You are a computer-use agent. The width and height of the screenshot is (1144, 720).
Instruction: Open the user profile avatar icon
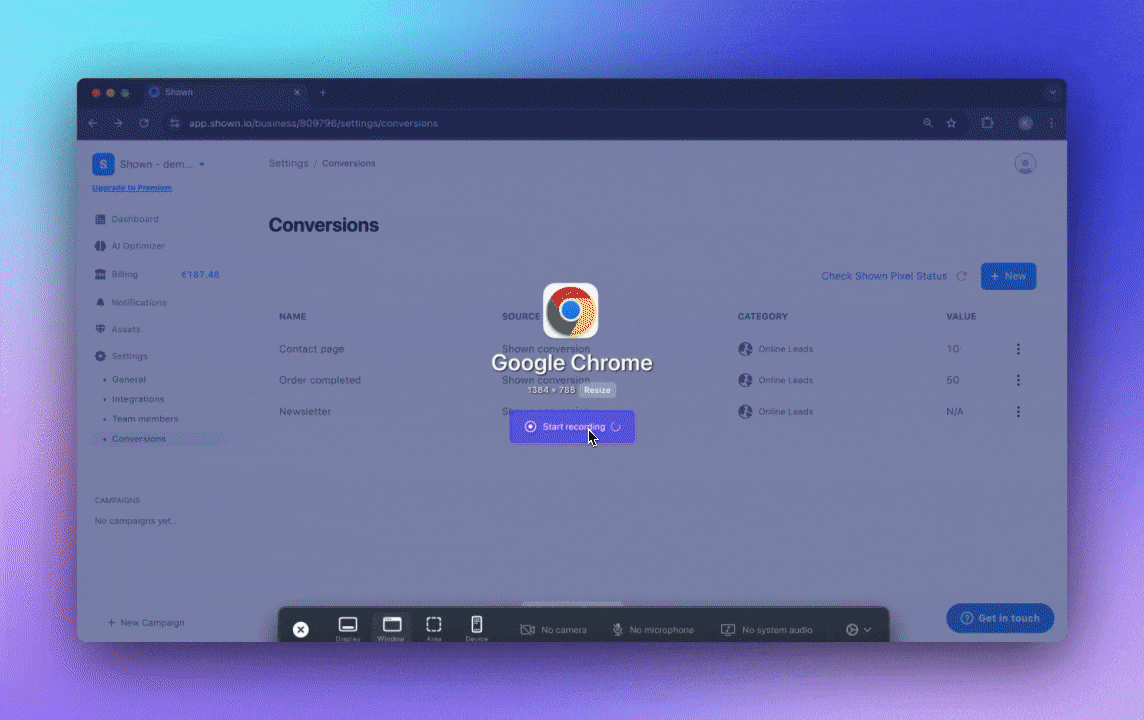(1025, 163)
